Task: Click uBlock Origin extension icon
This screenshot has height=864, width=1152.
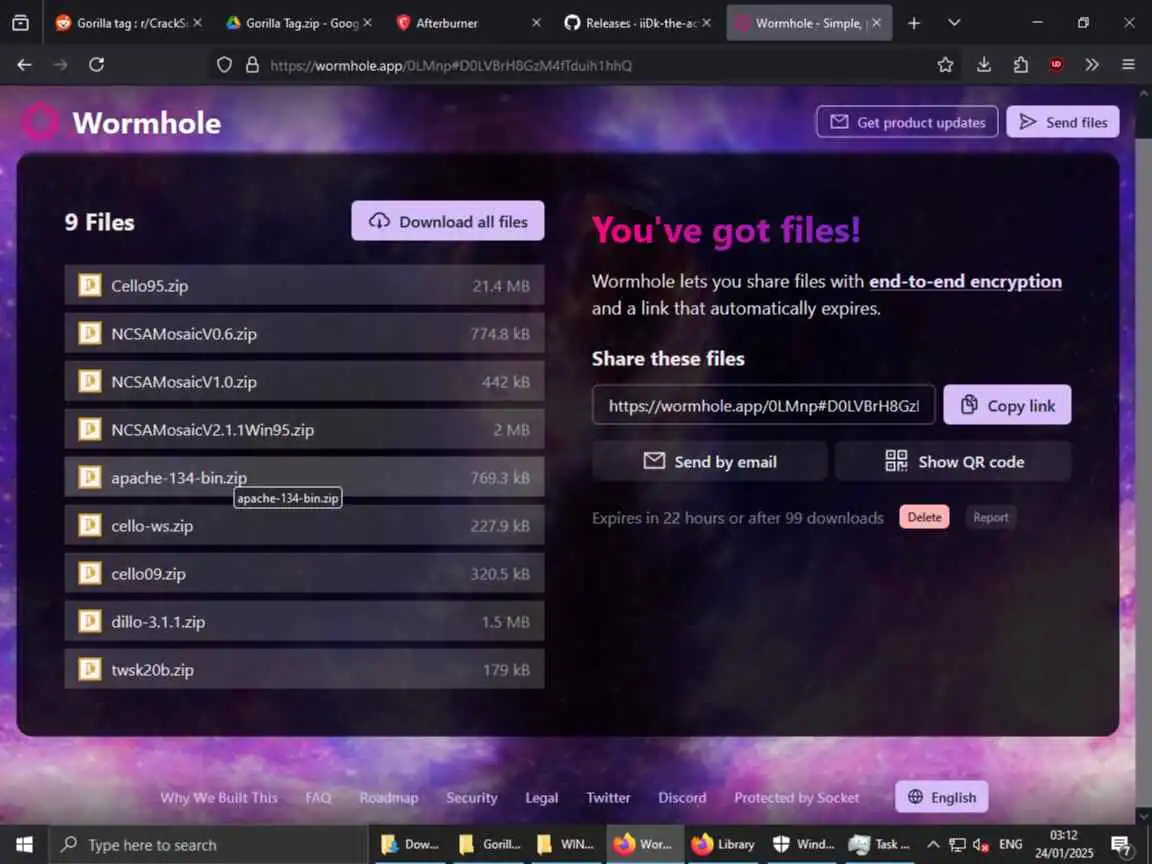Action: point(1056,65)
